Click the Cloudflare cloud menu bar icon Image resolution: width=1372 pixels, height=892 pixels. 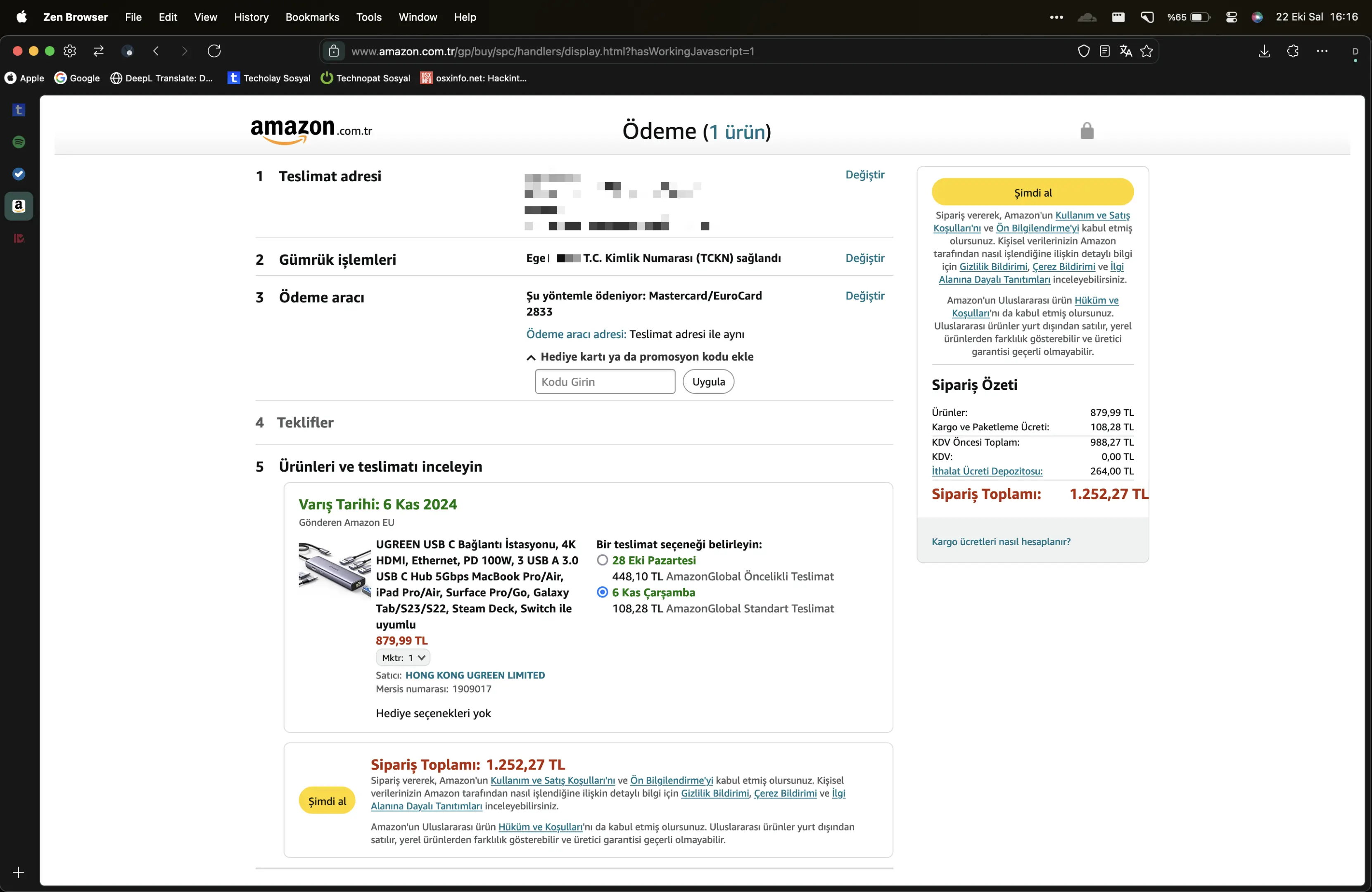(1087, 17)
